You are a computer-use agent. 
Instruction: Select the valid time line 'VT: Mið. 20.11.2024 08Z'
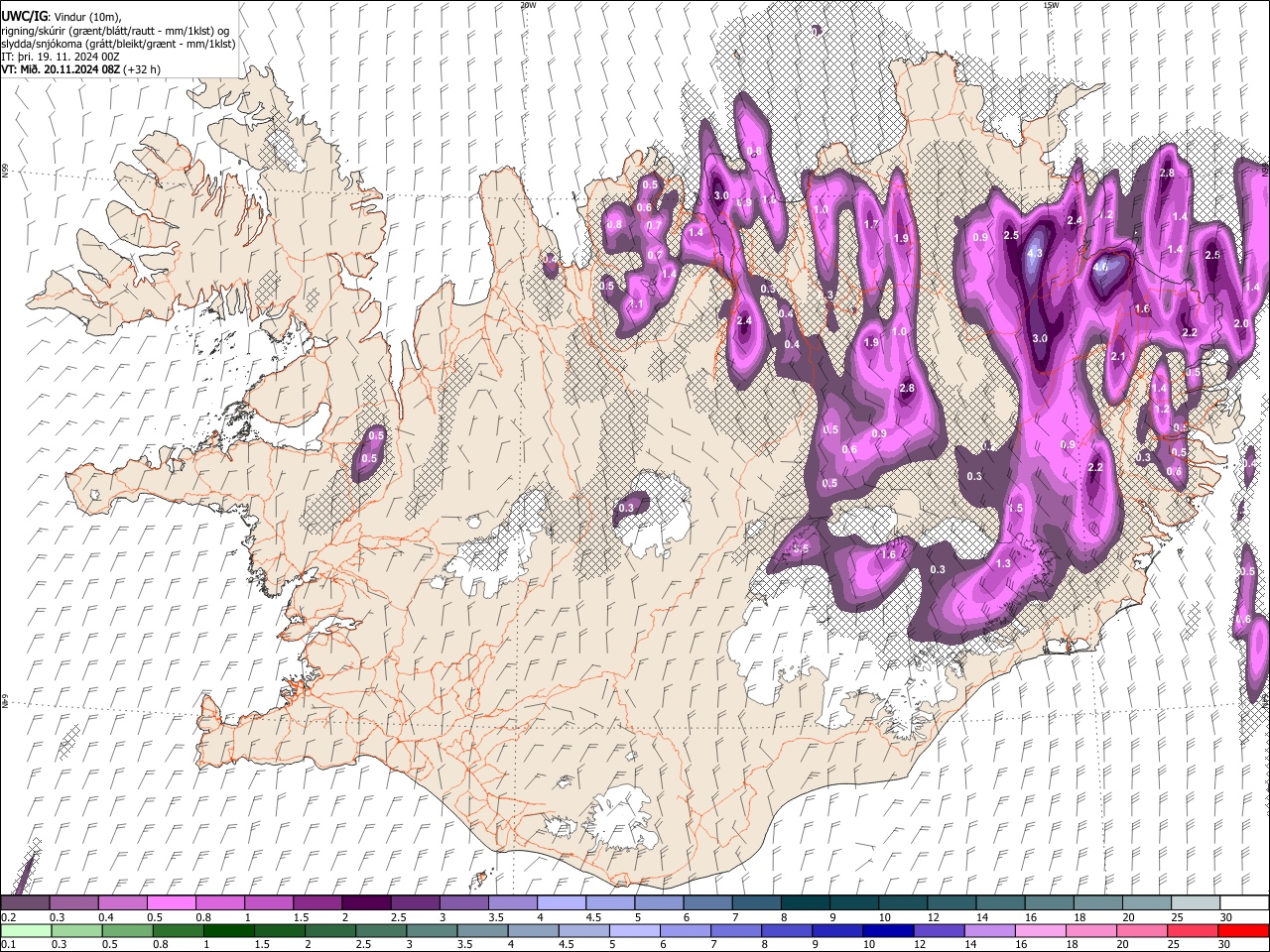pyautogui.click(x=62, y=69)
